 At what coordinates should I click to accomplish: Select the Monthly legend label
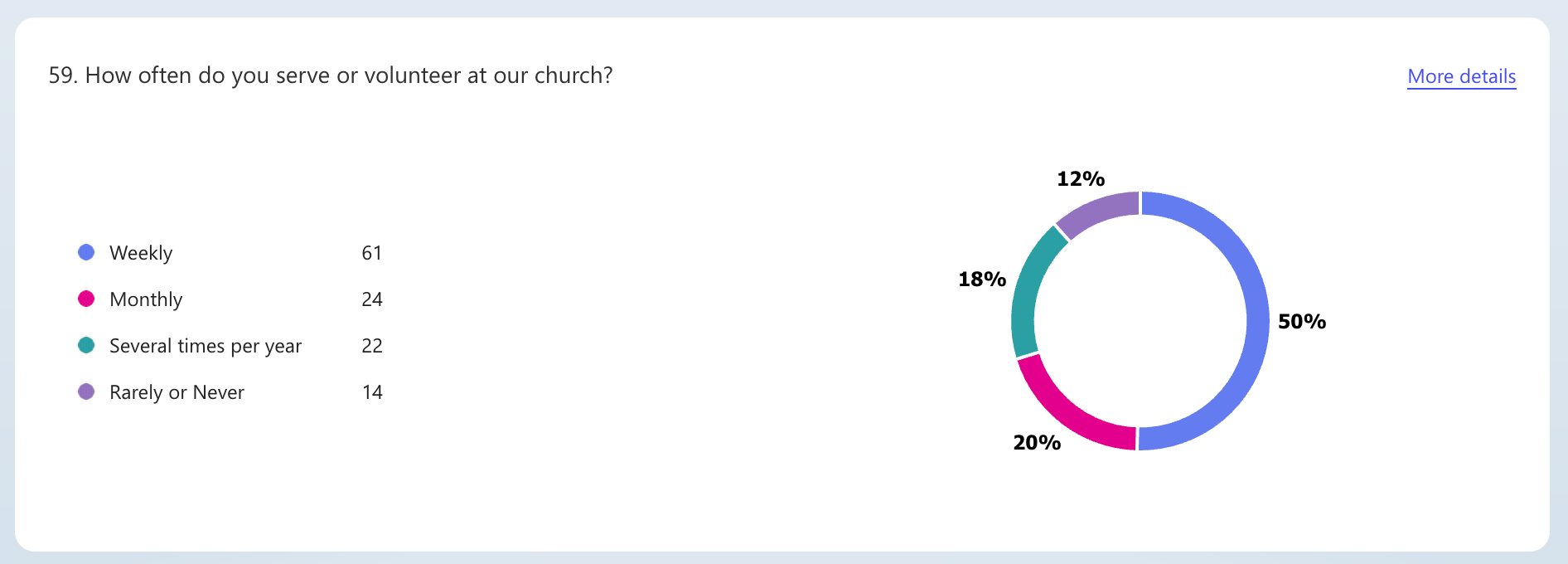[x=146, y=299]
